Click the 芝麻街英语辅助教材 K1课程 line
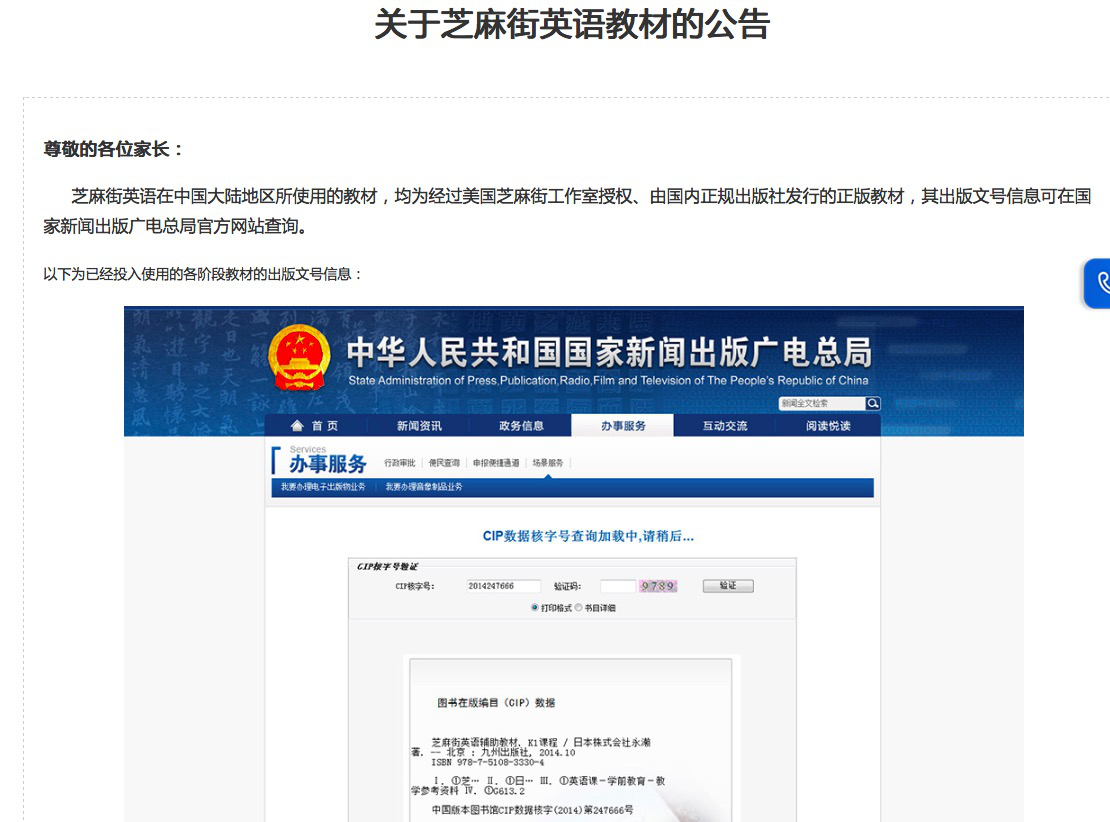Screen dimensions: 1110x822 541,742
